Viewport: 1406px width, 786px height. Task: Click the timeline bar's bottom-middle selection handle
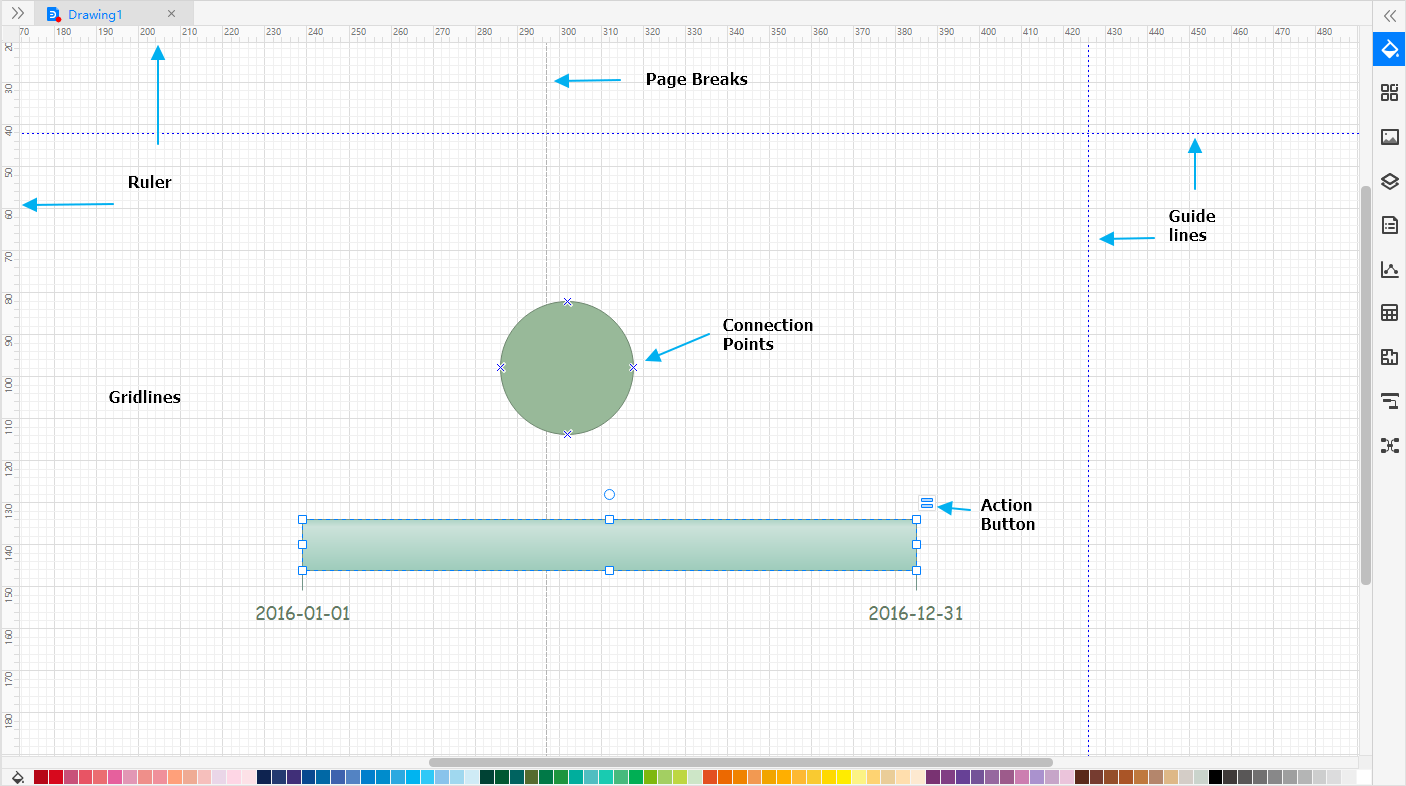point(609,571)
